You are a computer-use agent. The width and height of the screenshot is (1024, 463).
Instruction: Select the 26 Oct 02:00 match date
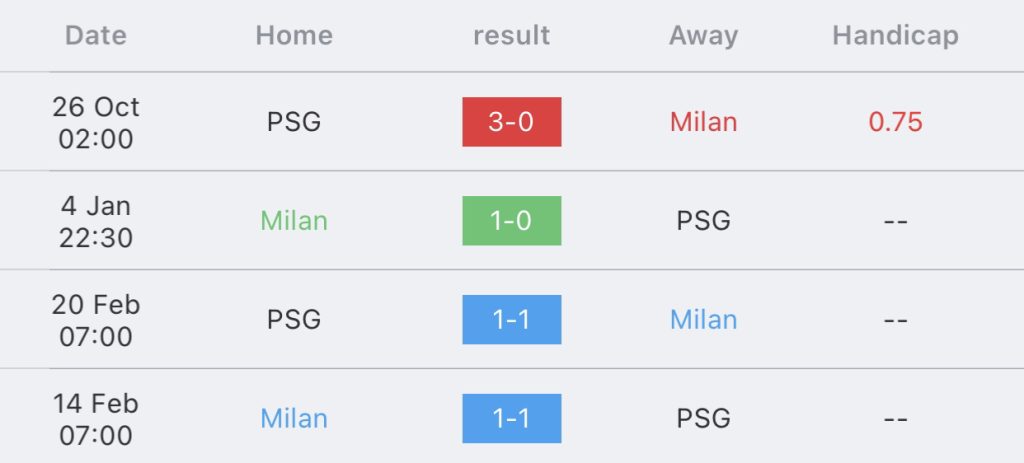click(x=96, y=122)
